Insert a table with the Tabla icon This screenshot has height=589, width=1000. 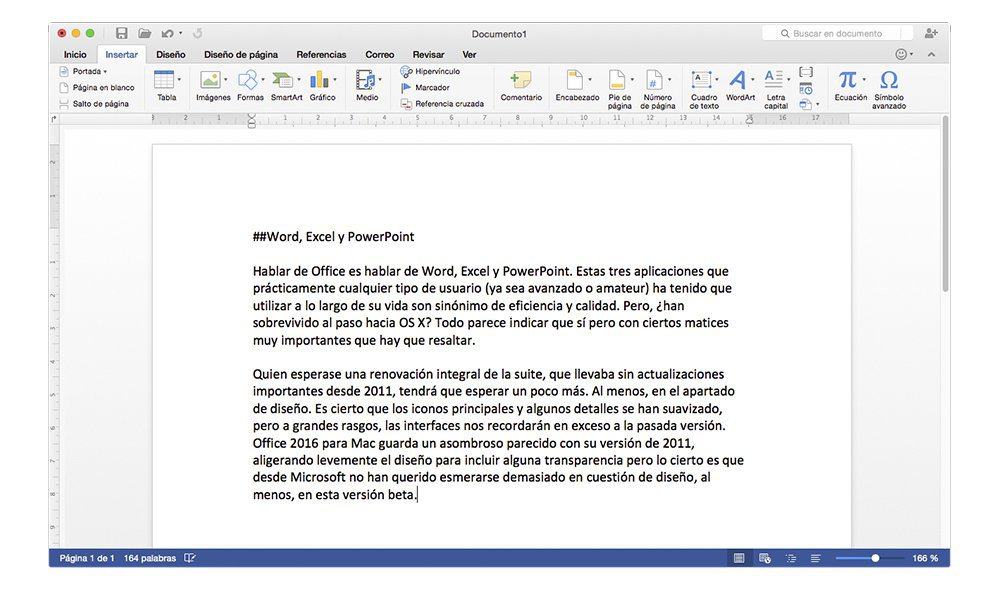pos(165,81)
